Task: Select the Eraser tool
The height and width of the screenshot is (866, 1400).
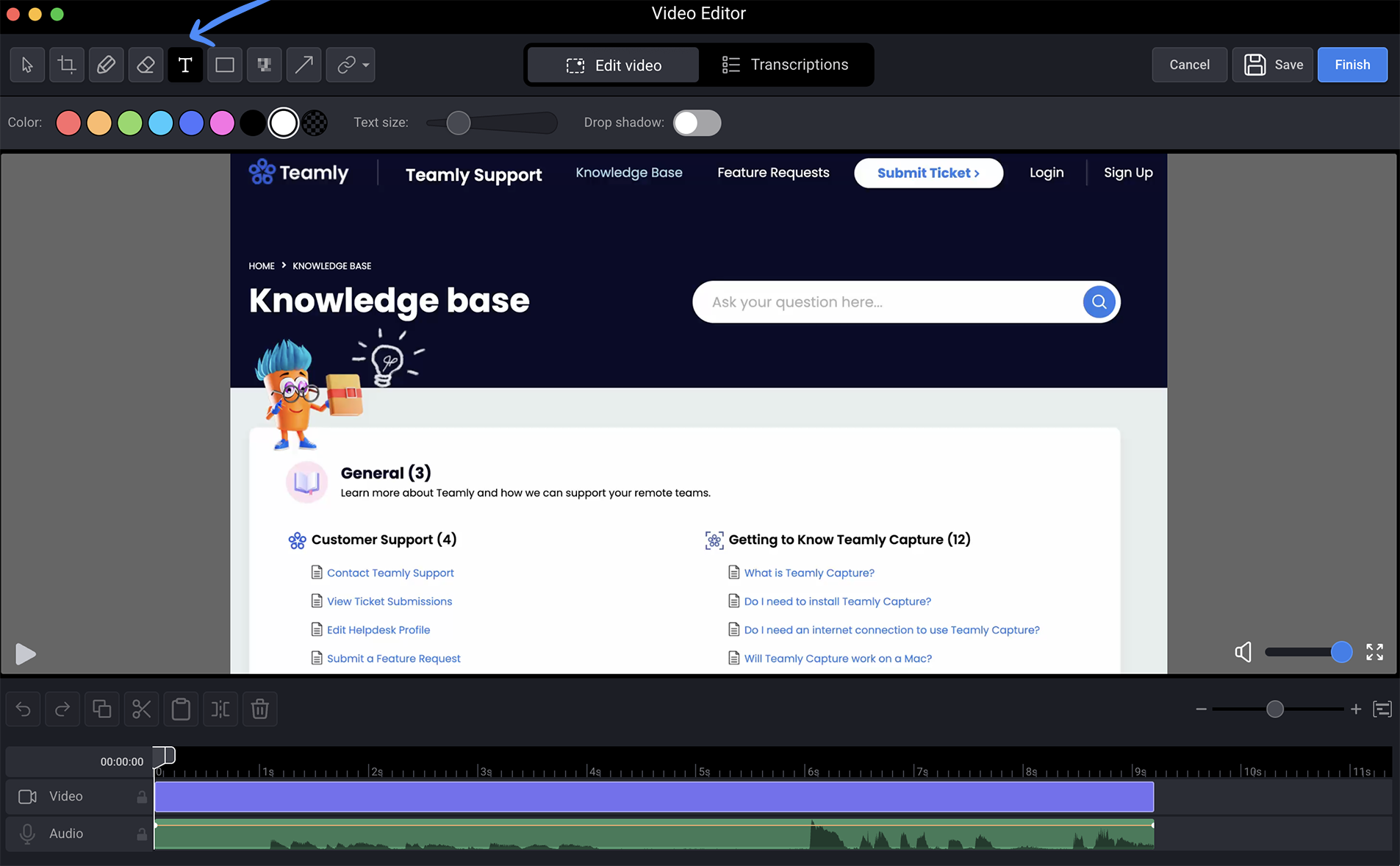Action: point(146,65)
